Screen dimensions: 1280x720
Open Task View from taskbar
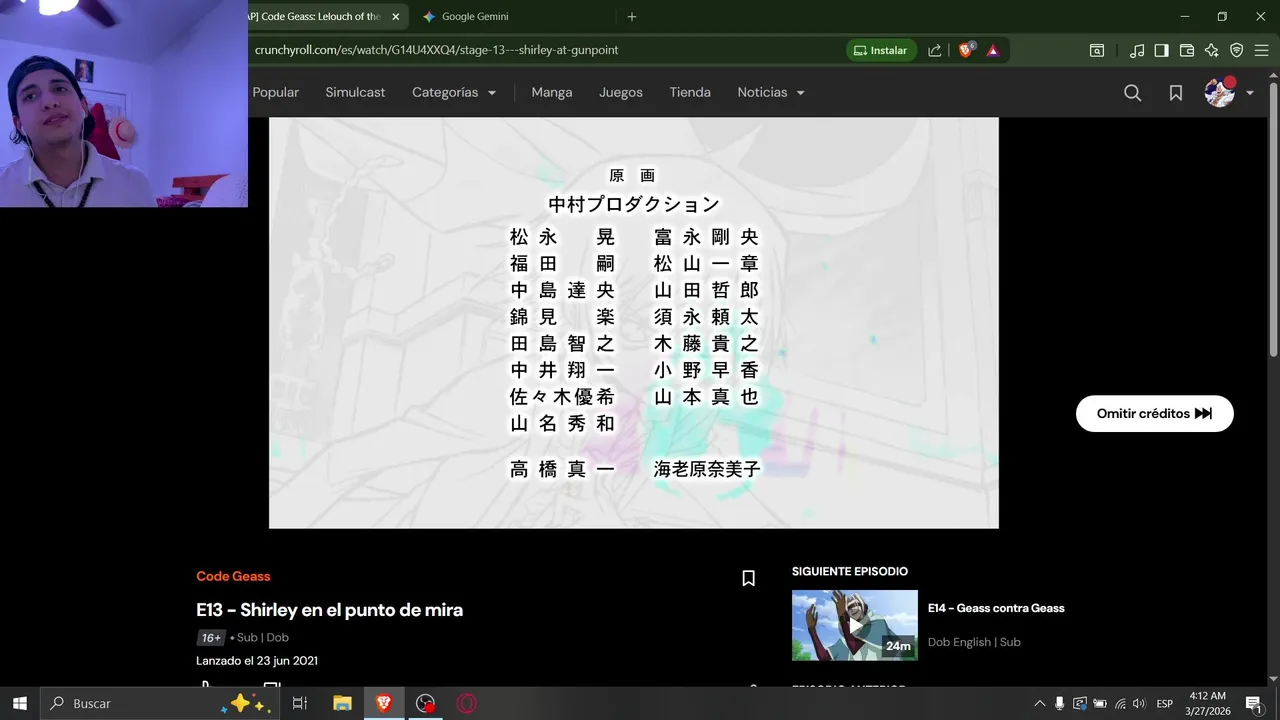tap(299, 703)
